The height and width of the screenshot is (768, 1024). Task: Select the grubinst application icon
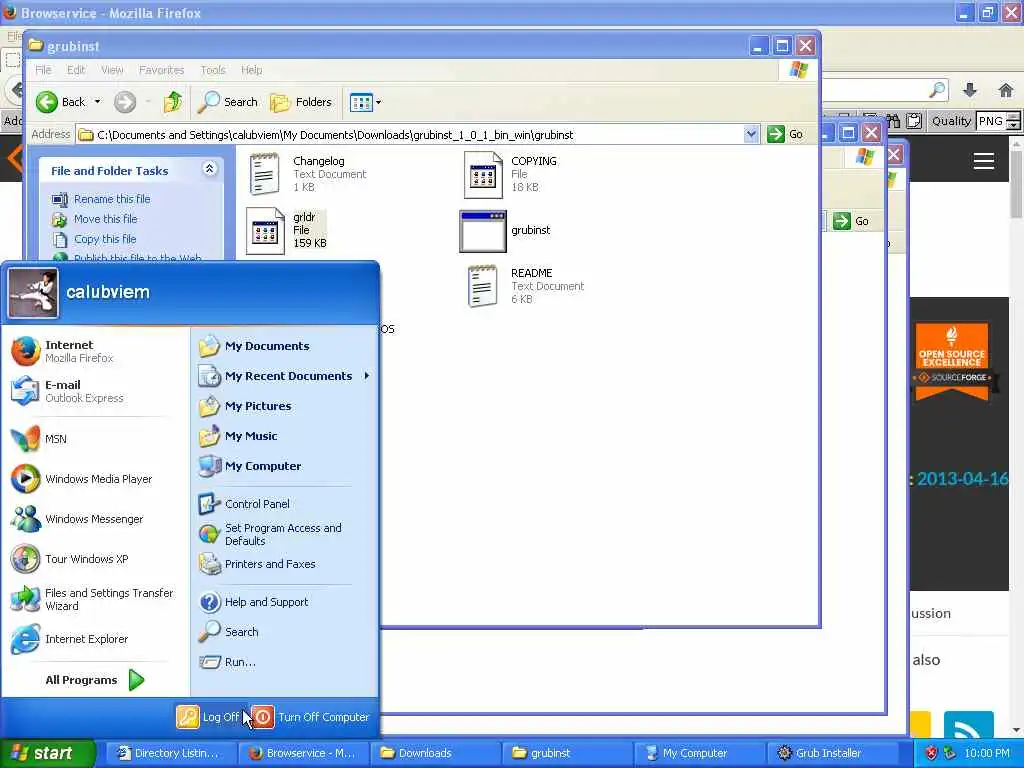coord(483,231)
